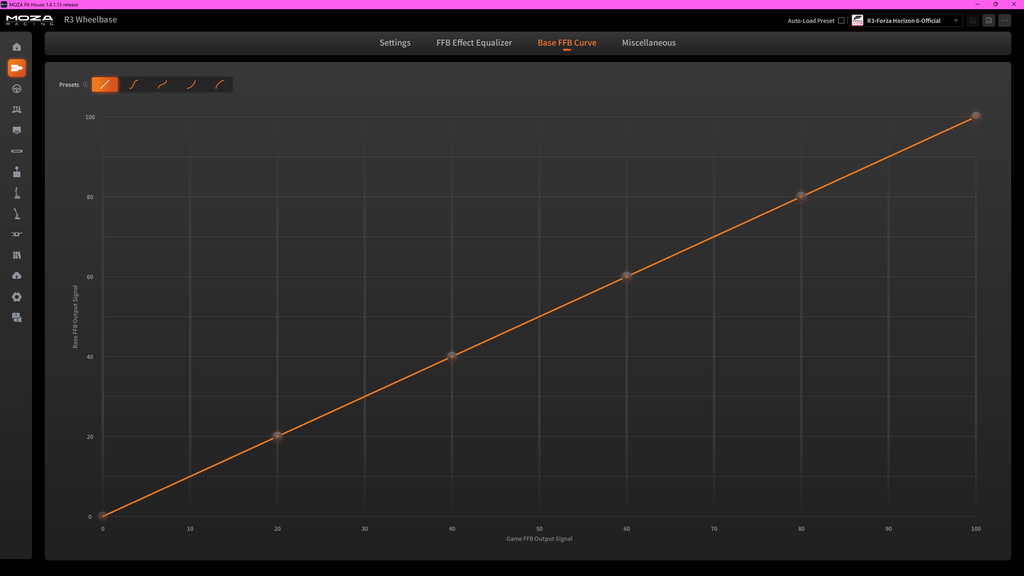Click the MOZA Racing logo

(x=30, y=20)
